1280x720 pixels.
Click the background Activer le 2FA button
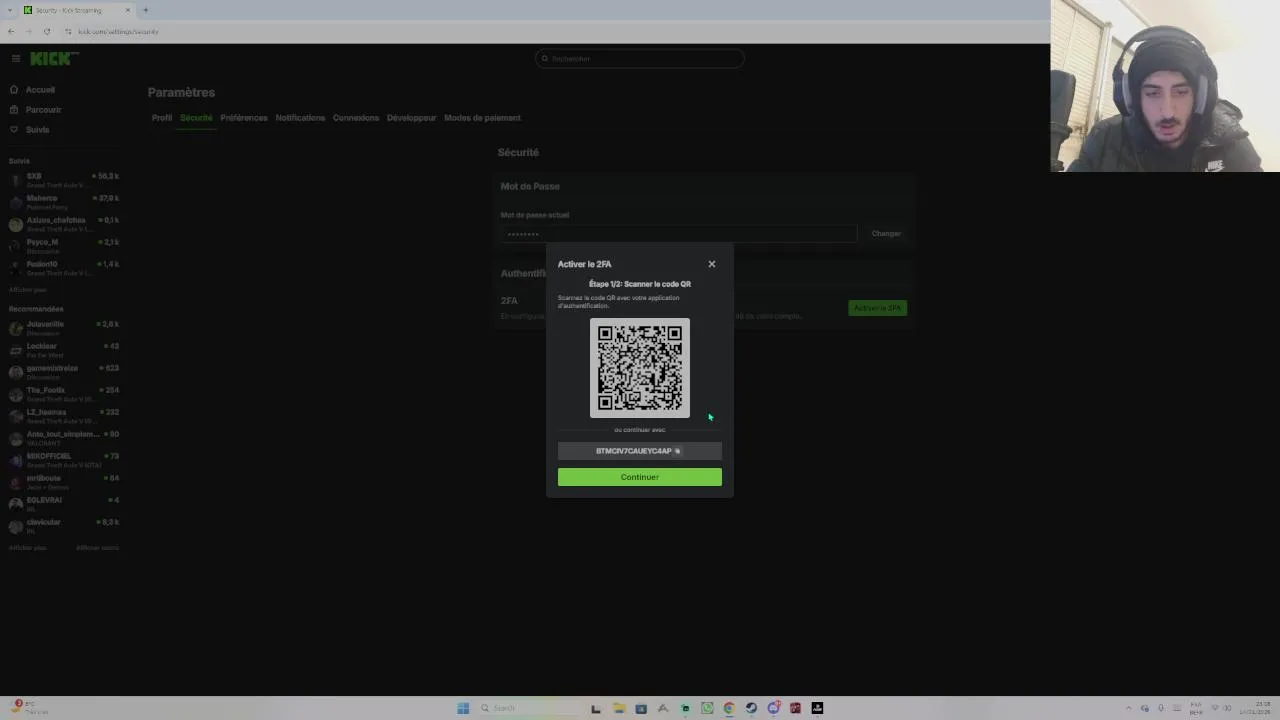877,308
